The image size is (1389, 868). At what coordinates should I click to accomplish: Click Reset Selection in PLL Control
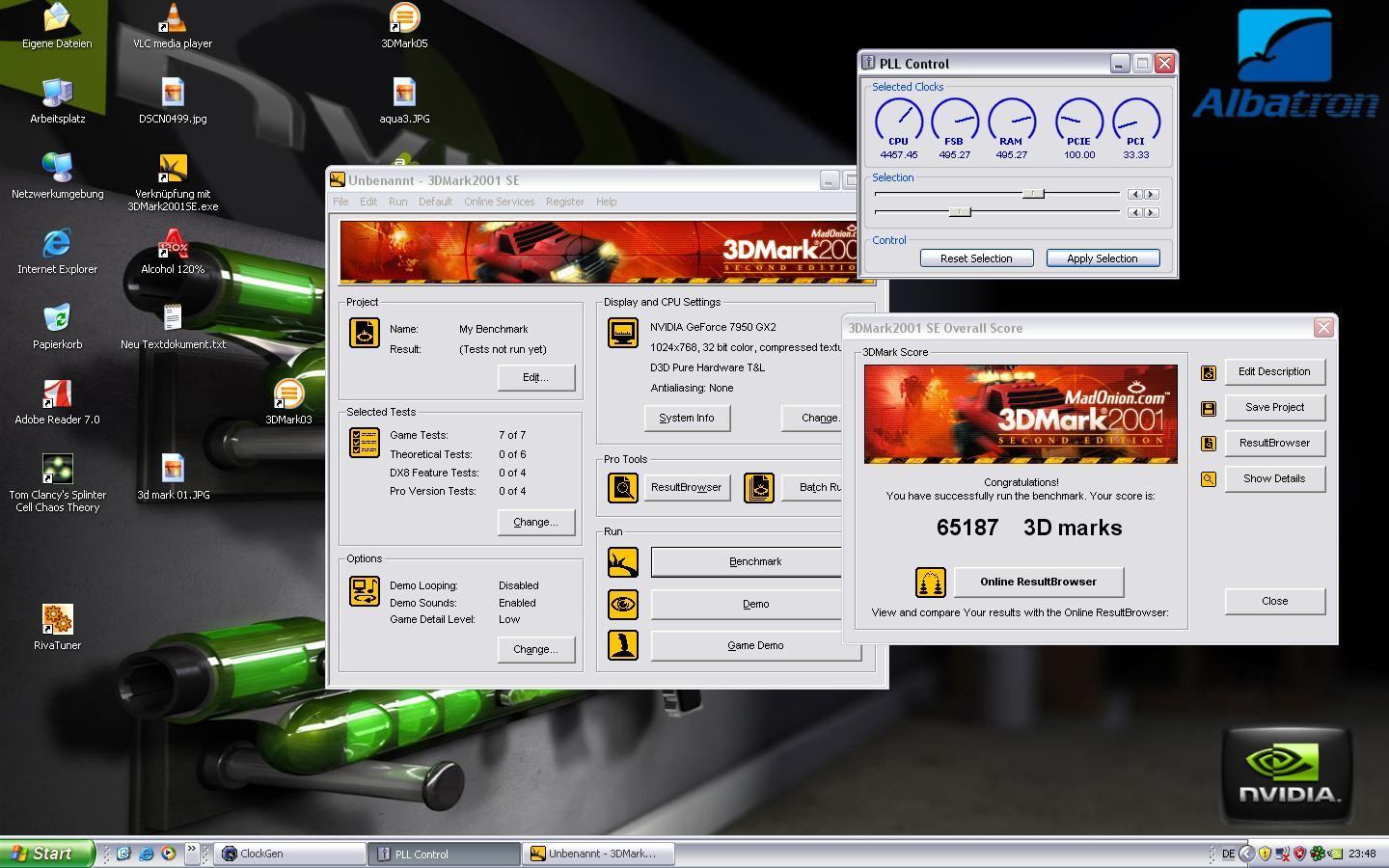pyautogui.click(x=976, y=258)
